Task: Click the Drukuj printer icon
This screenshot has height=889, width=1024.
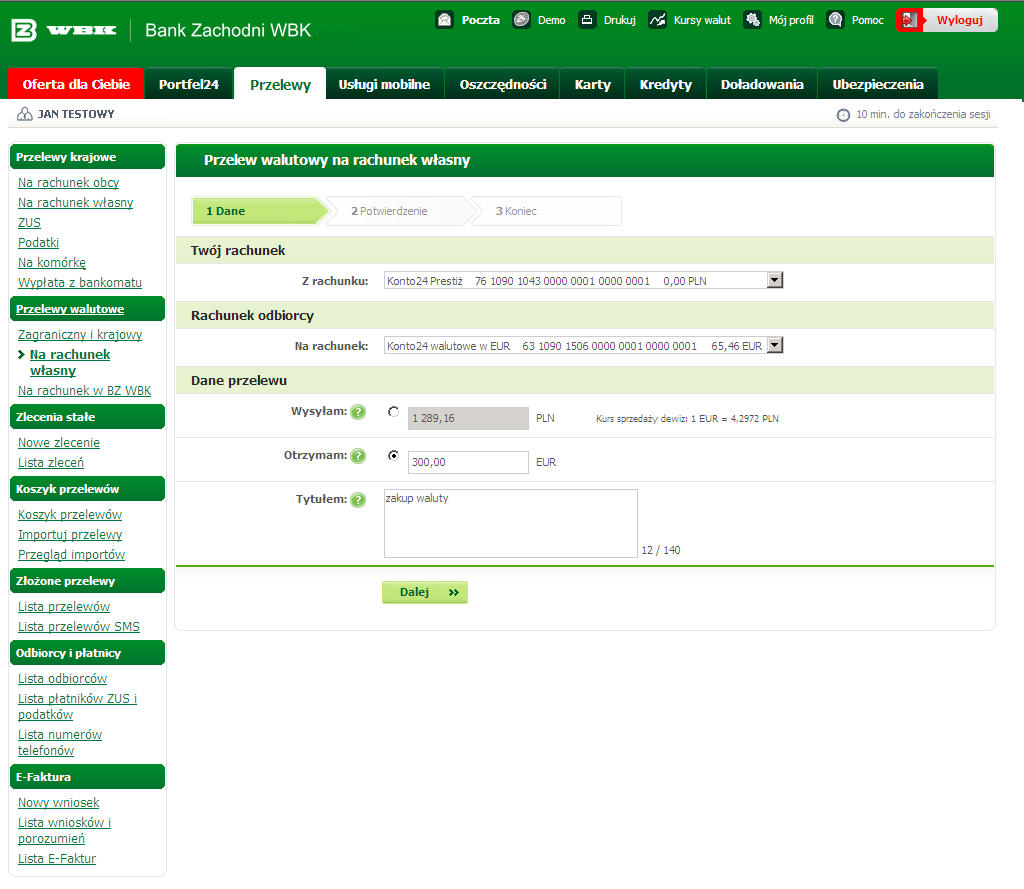Action: pos(587,20)
